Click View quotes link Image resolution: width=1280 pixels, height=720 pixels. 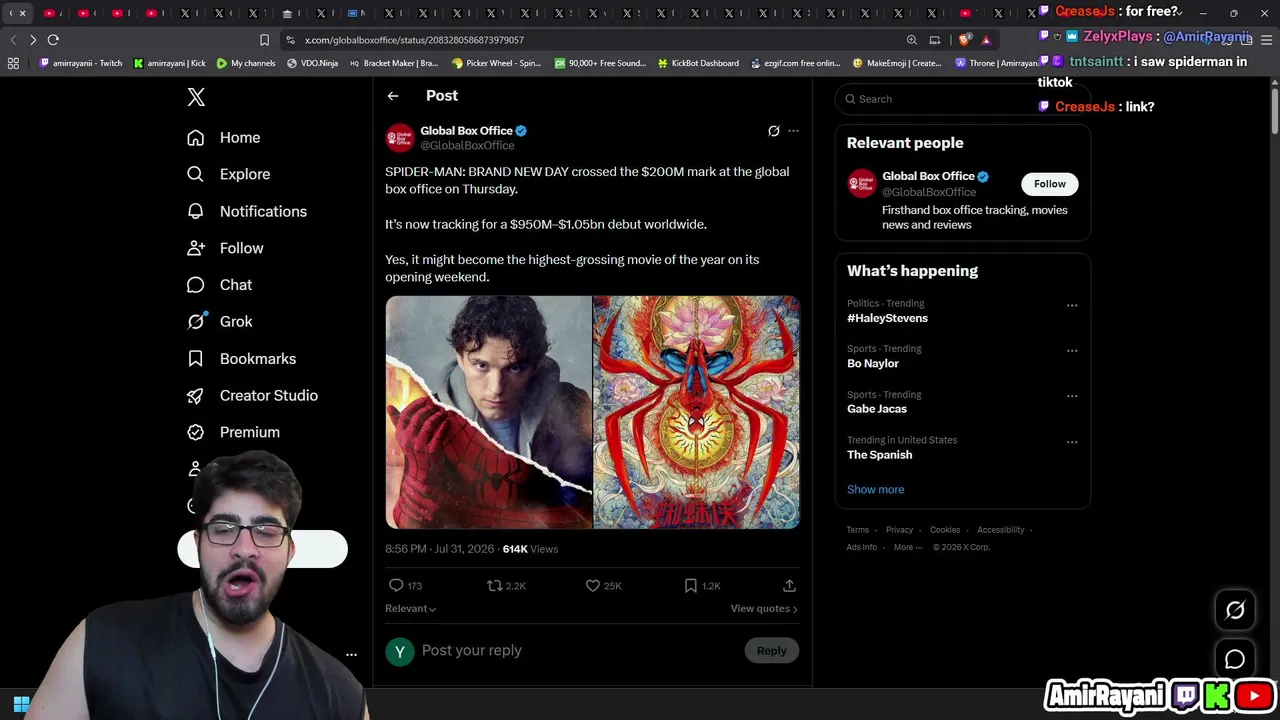764,609
